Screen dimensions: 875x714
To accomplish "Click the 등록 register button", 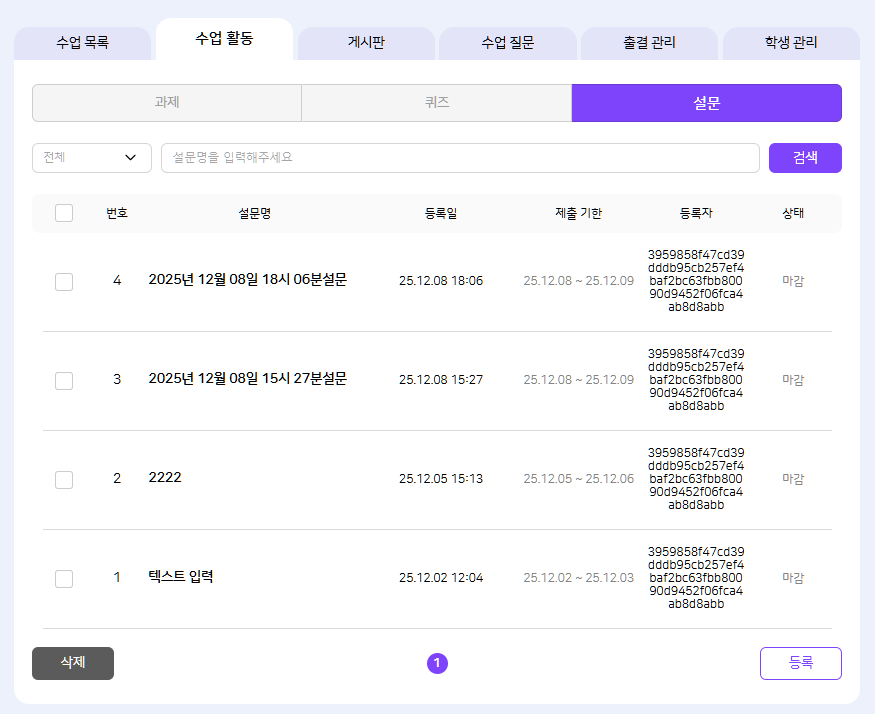I will tap(800, 663).
